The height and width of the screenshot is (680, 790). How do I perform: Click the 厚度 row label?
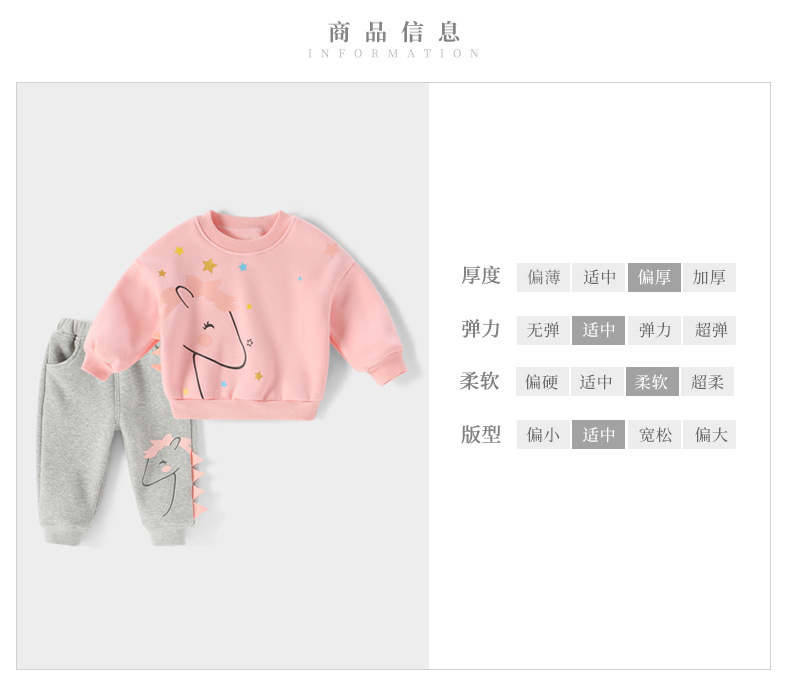coord(481,276)
